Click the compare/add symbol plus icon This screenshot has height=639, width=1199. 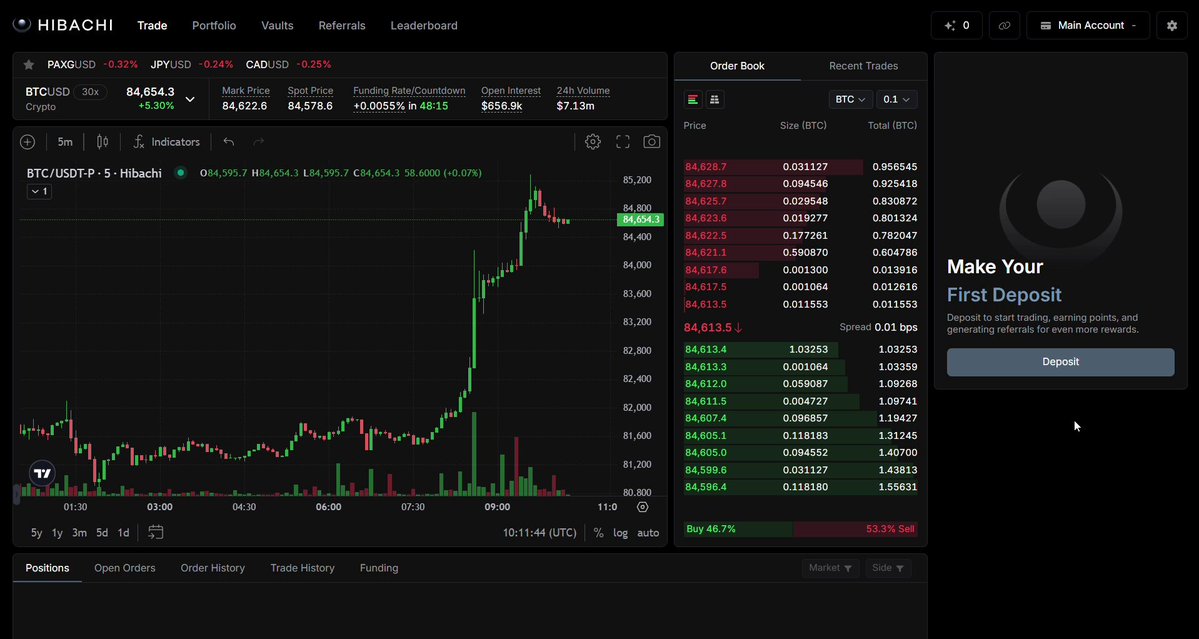(x=28, y=141)
